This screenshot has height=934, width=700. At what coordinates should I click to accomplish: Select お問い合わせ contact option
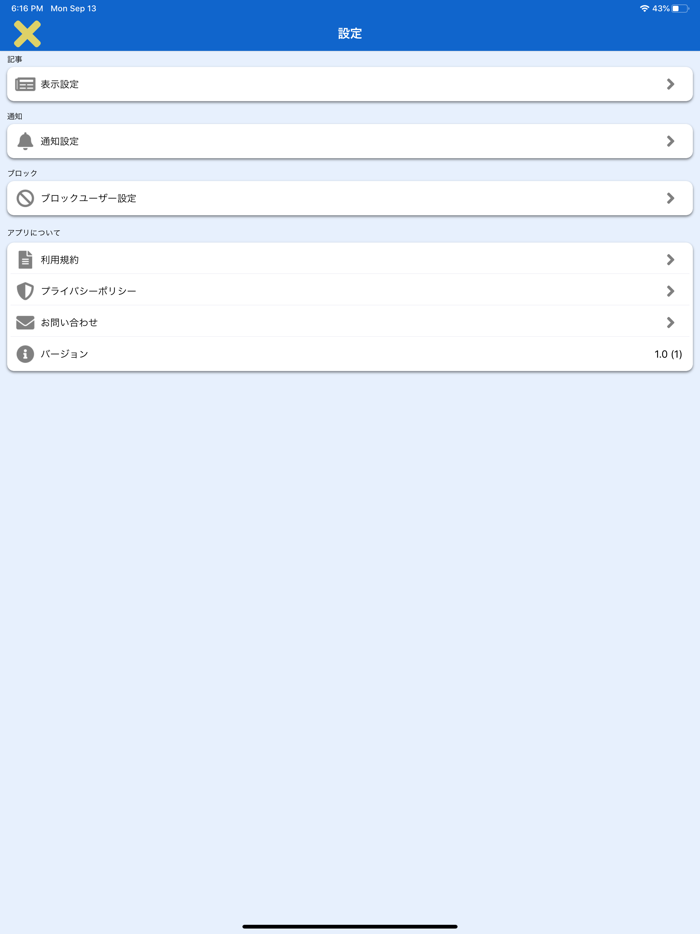pyautogui.click(x=69, y=323)
